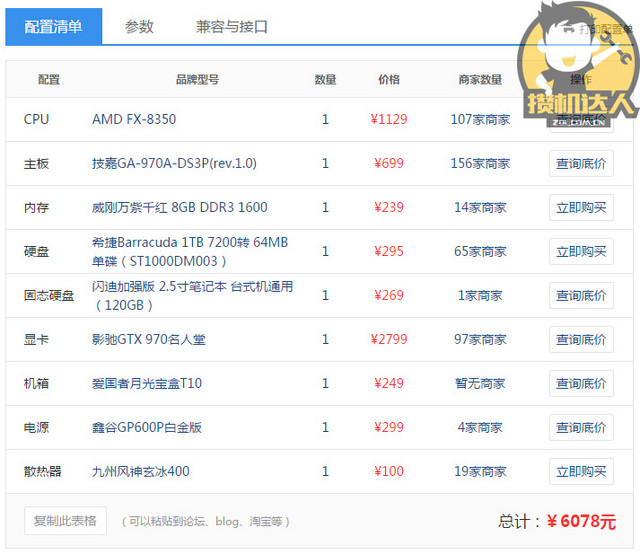The image size is (640, 554).
Task: Click 查询底价 for 闪迪 SSD row
Action: click(x=581, y=296)
